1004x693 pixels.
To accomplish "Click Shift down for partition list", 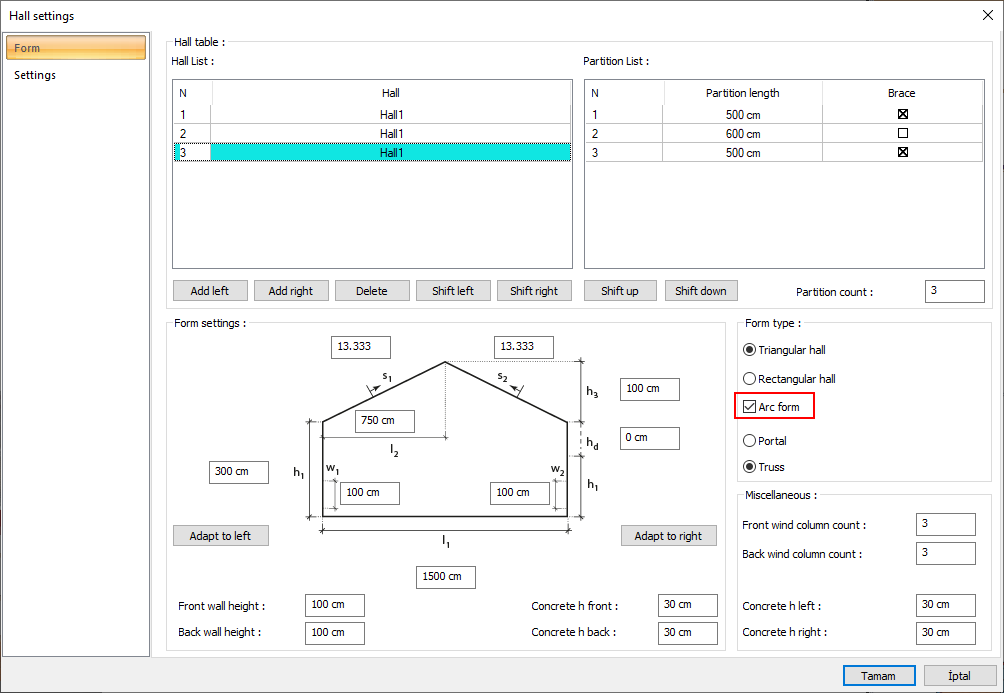I will 700,291.
